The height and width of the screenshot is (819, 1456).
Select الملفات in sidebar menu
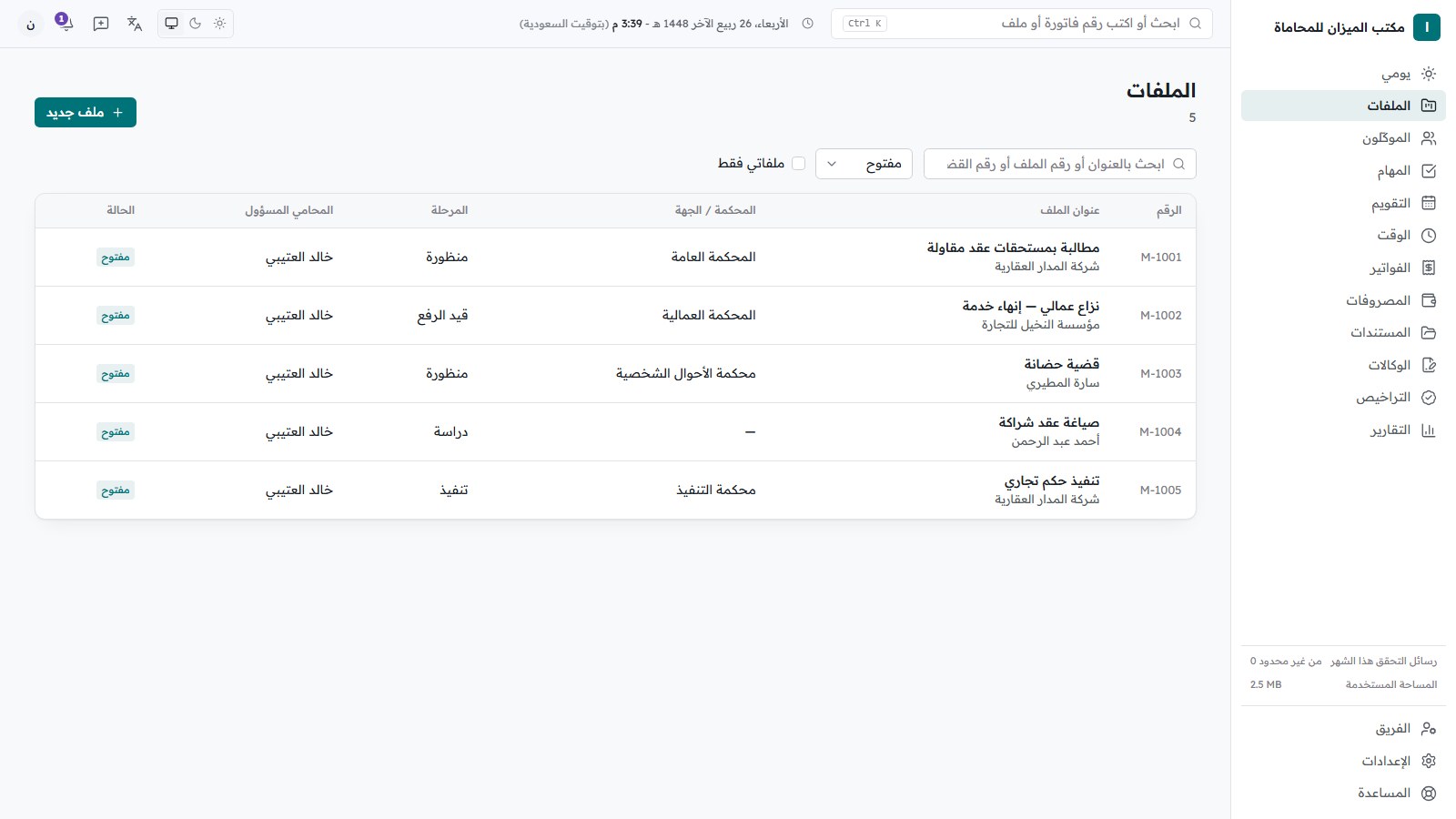[1343, 106]
